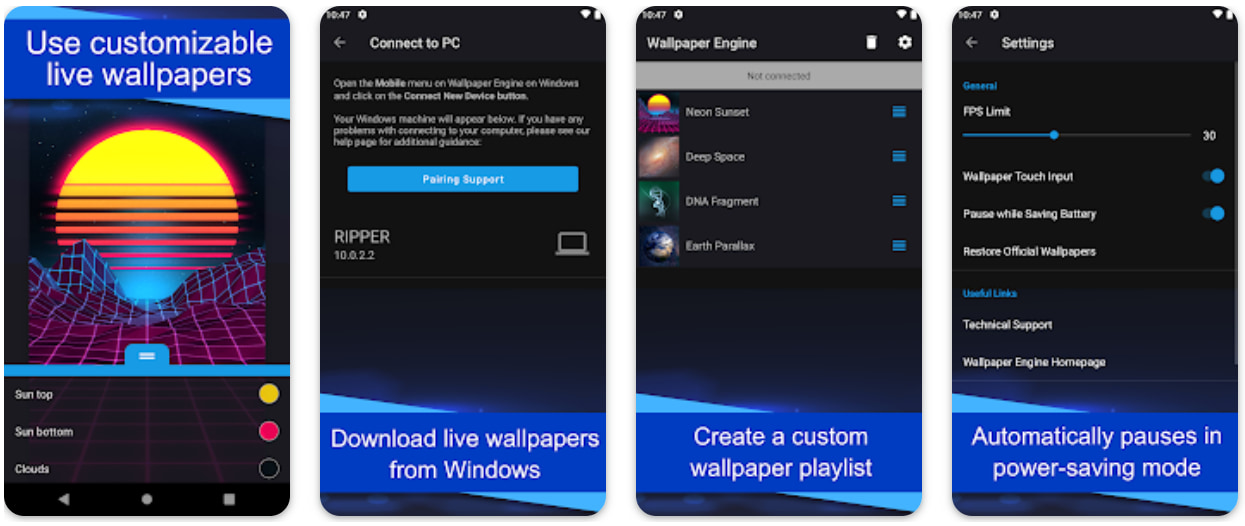
Task: Click the Sun top label
Action: tap(34, 394)
